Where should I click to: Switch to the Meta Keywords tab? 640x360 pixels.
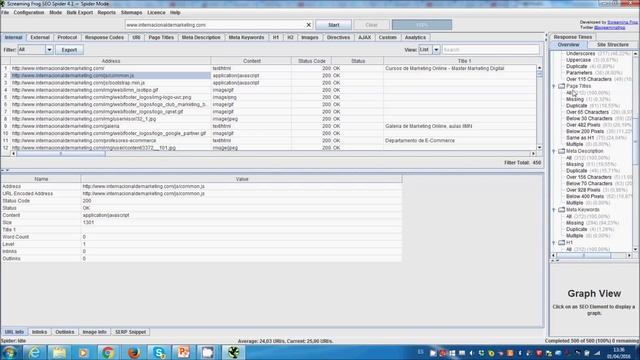[246, 37]
